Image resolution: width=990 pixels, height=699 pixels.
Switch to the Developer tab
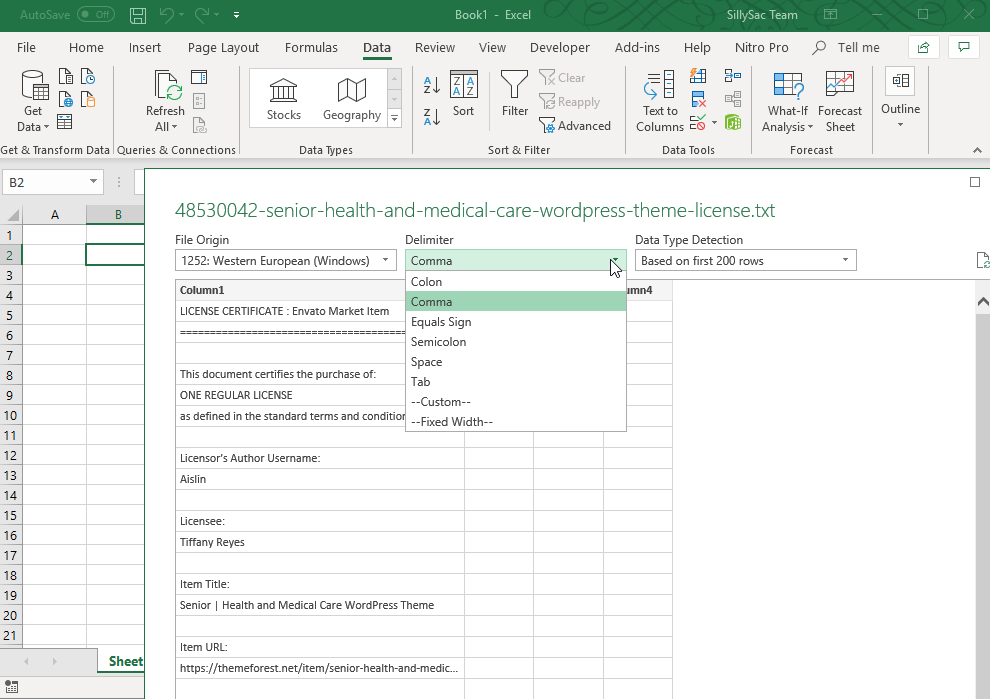(559, 47)
